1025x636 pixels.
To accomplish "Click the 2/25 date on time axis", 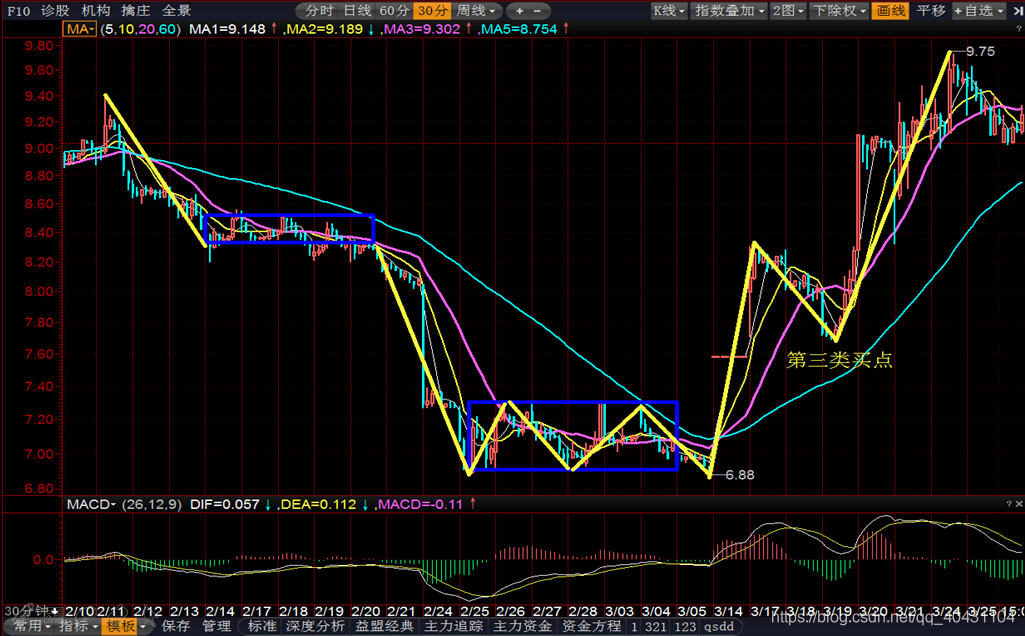I will [x=475, y=611].
